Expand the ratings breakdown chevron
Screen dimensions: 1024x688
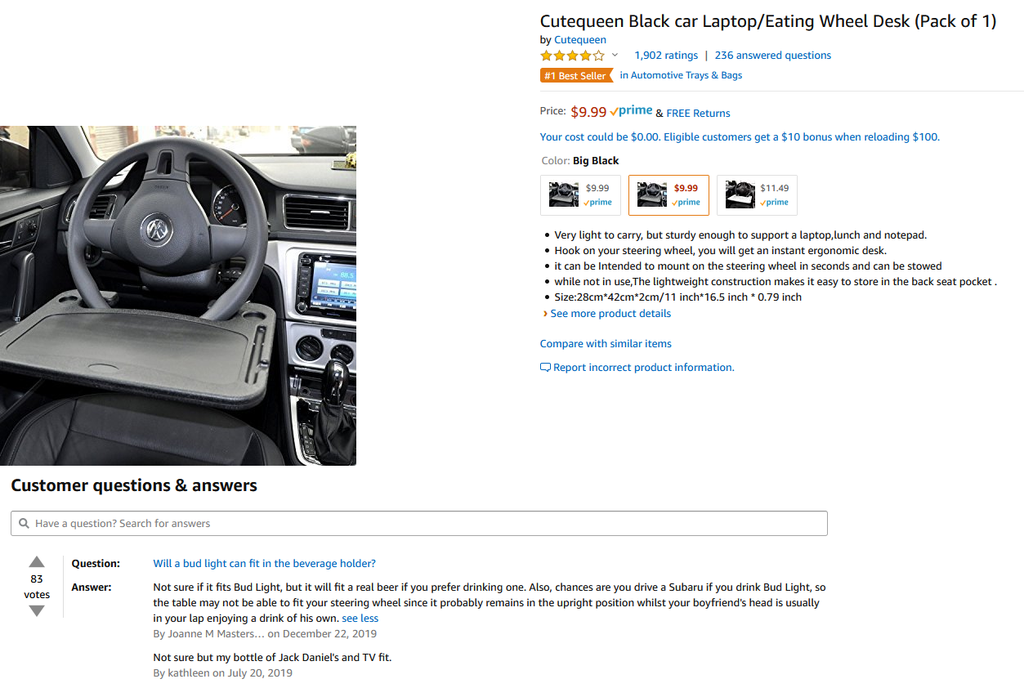click(x=615, y=55)
